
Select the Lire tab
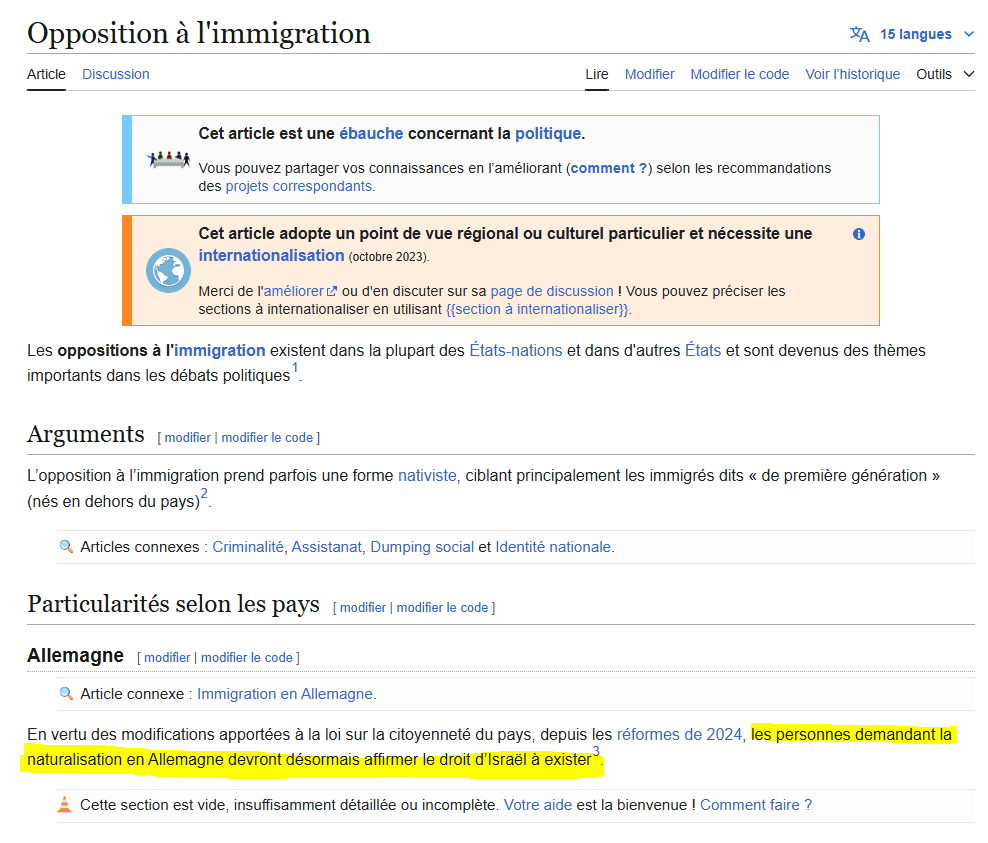click(x=597, y=74)
